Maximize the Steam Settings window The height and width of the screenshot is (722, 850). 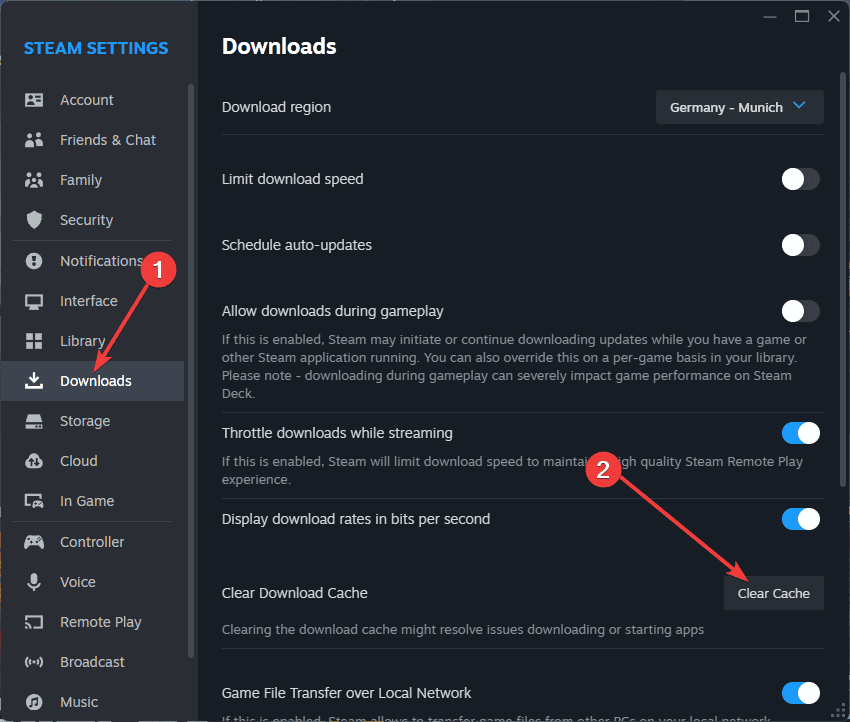coord(802,16)
